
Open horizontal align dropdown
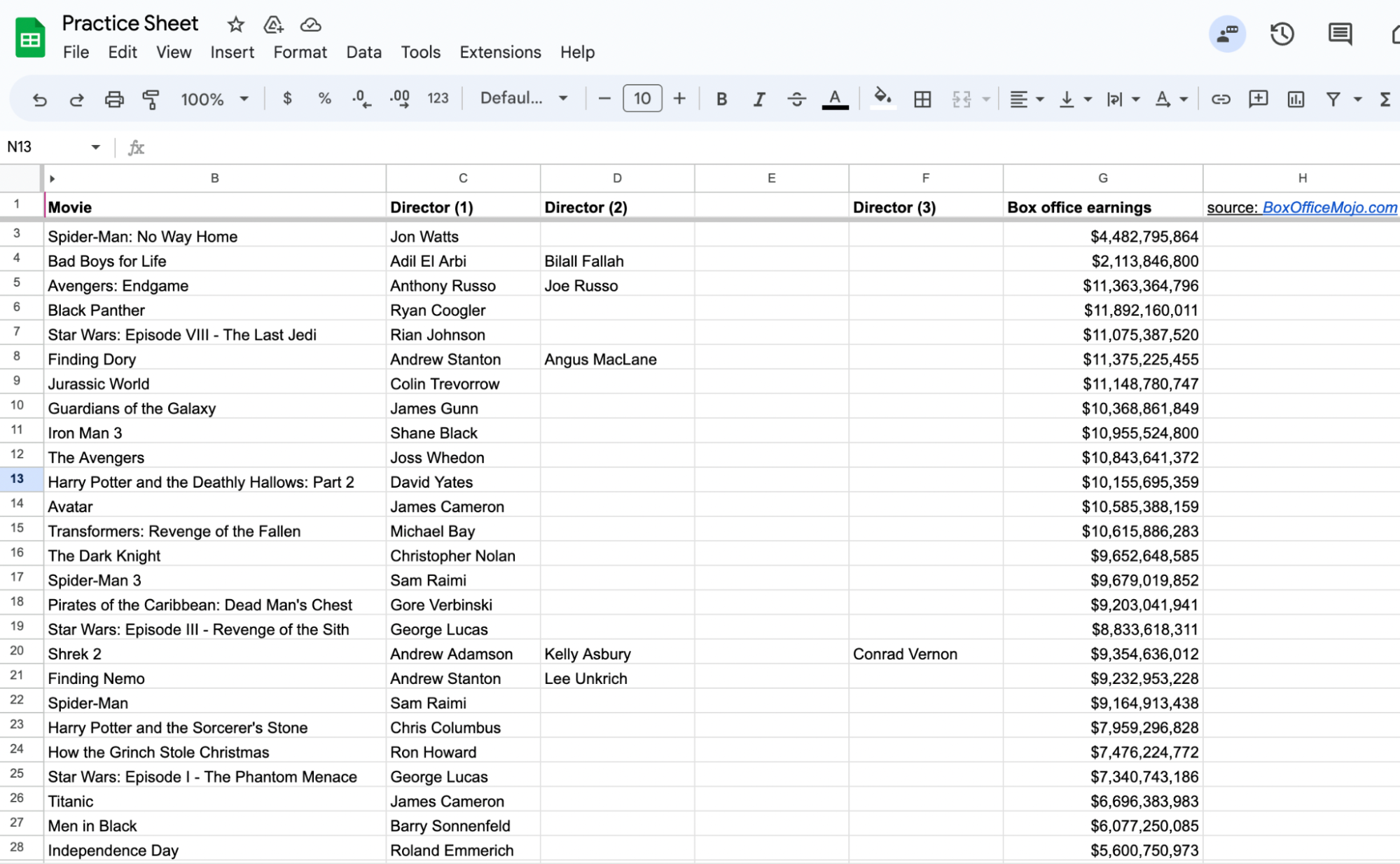tap(1026, 99)
